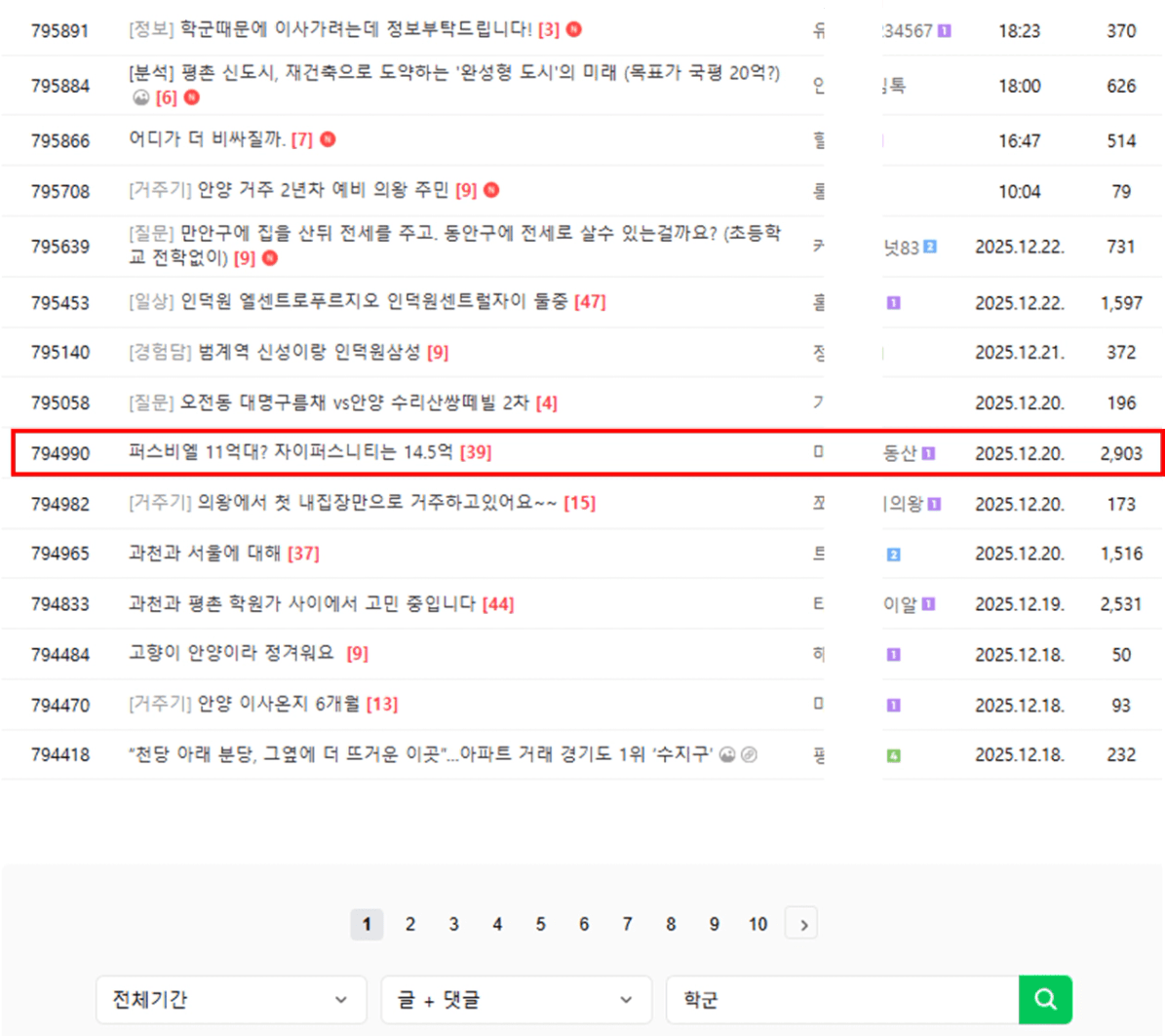Click the [47] comment count link

(x=590, y=302)
